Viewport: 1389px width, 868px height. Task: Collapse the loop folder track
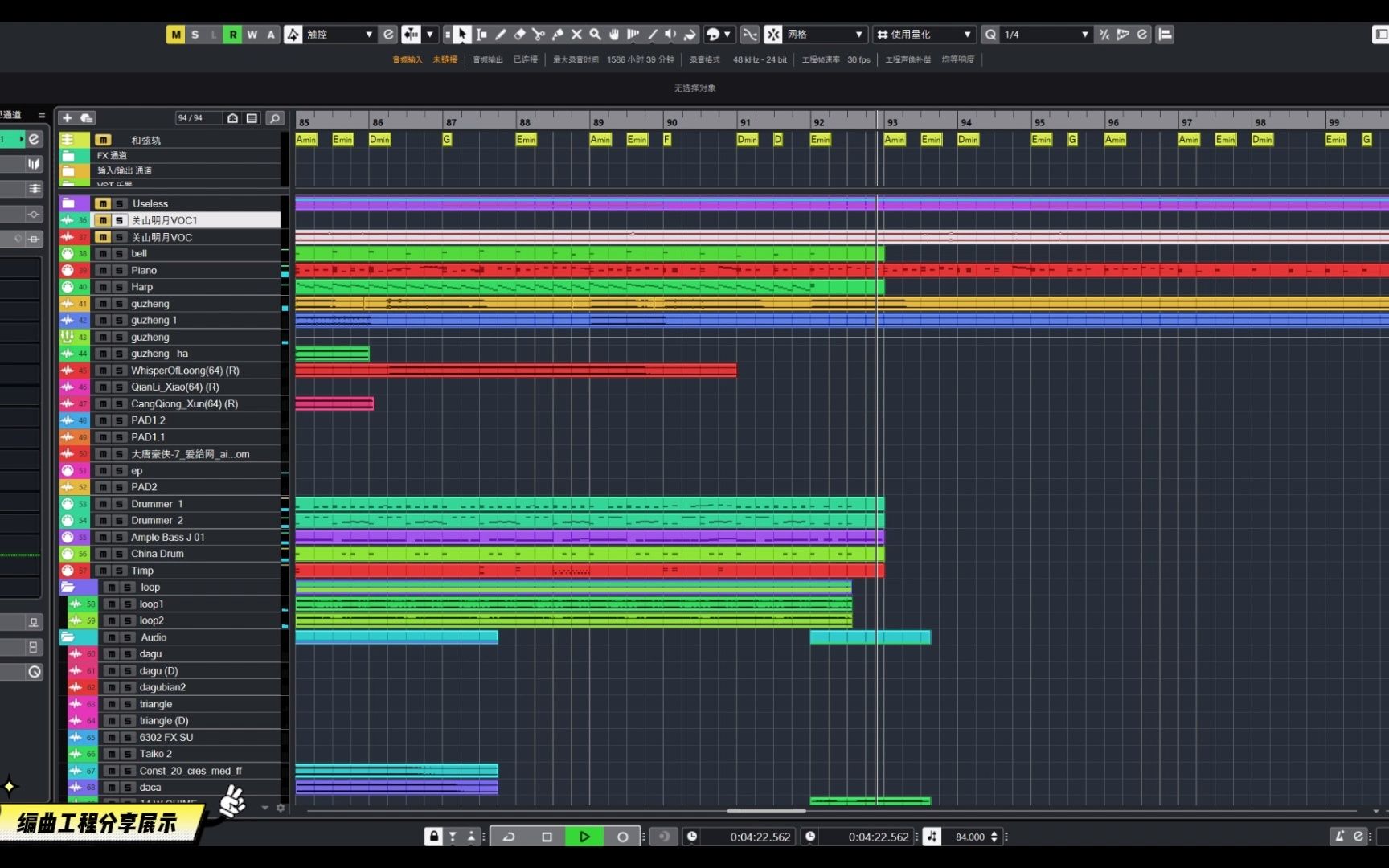(68, 588)
